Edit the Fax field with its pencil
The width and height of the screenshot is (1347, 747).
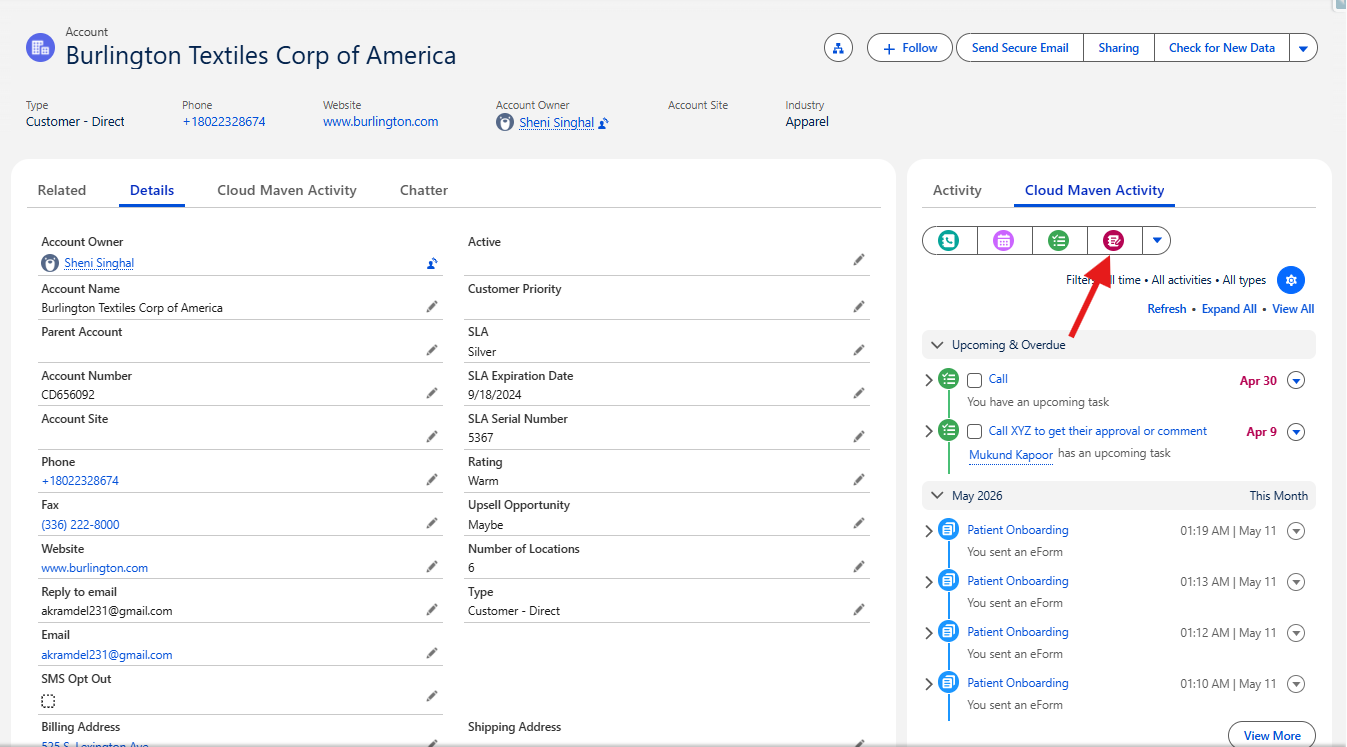[432, 523]
